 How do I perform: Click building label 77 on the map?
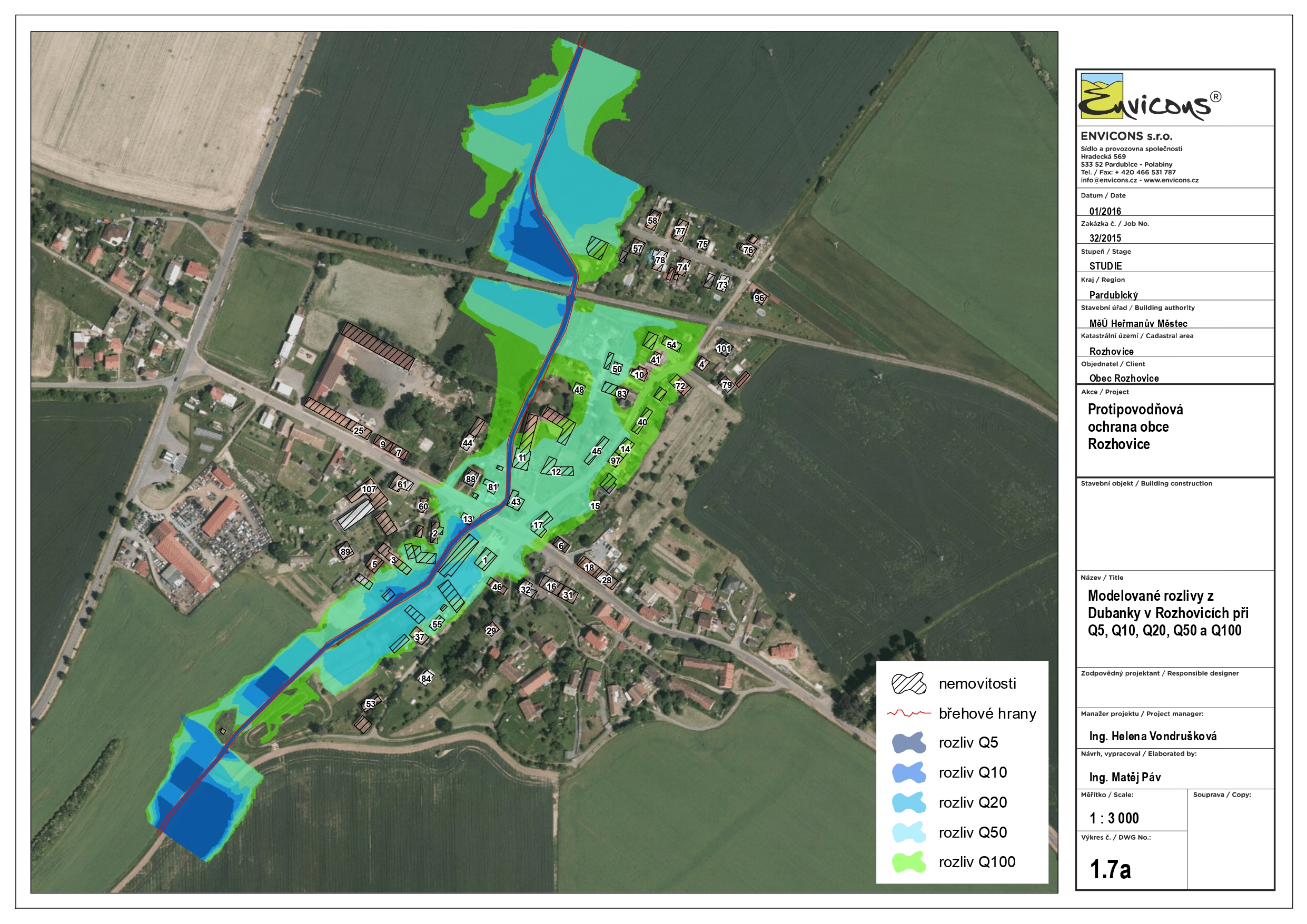coord(680,231)
